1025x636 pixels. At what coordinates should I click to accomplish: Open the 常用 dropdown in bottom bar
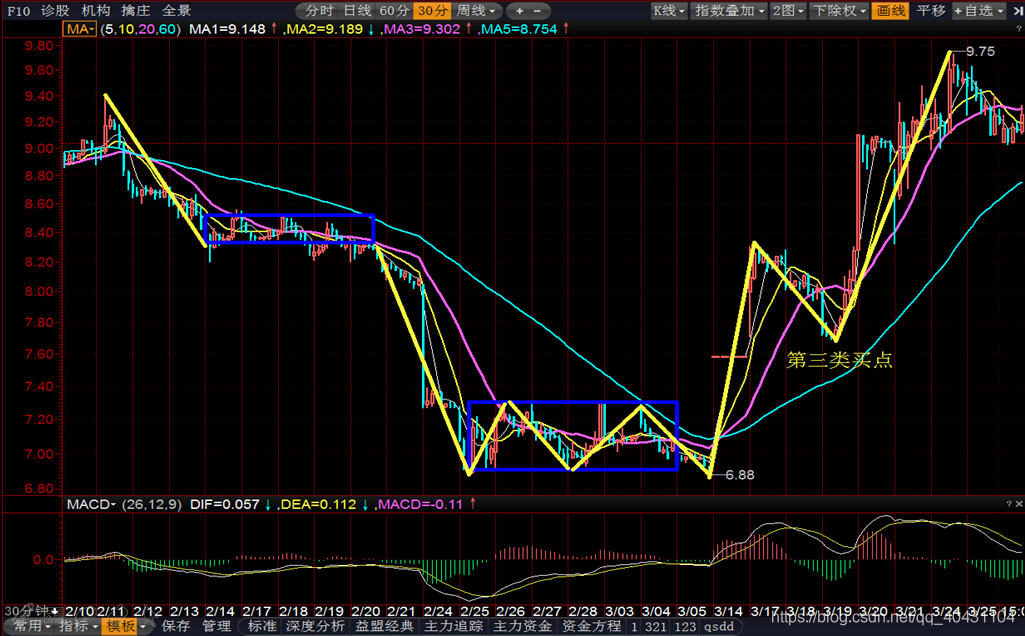coord(31,626)
